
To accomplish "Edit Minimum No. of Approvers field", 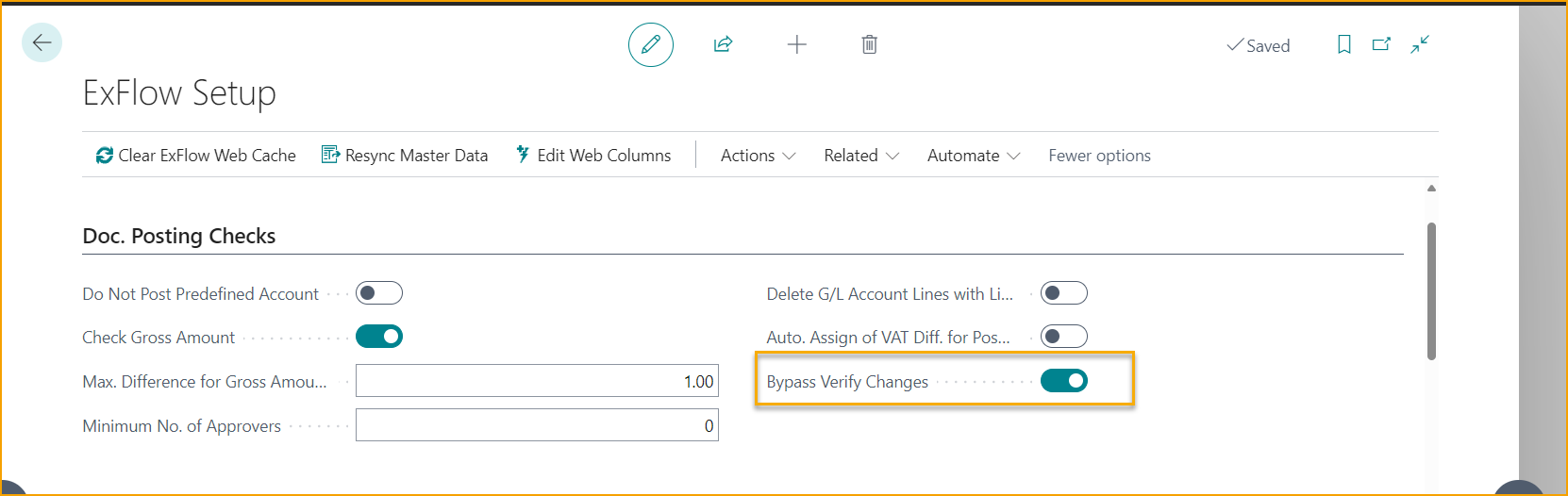I will (537, 425).
